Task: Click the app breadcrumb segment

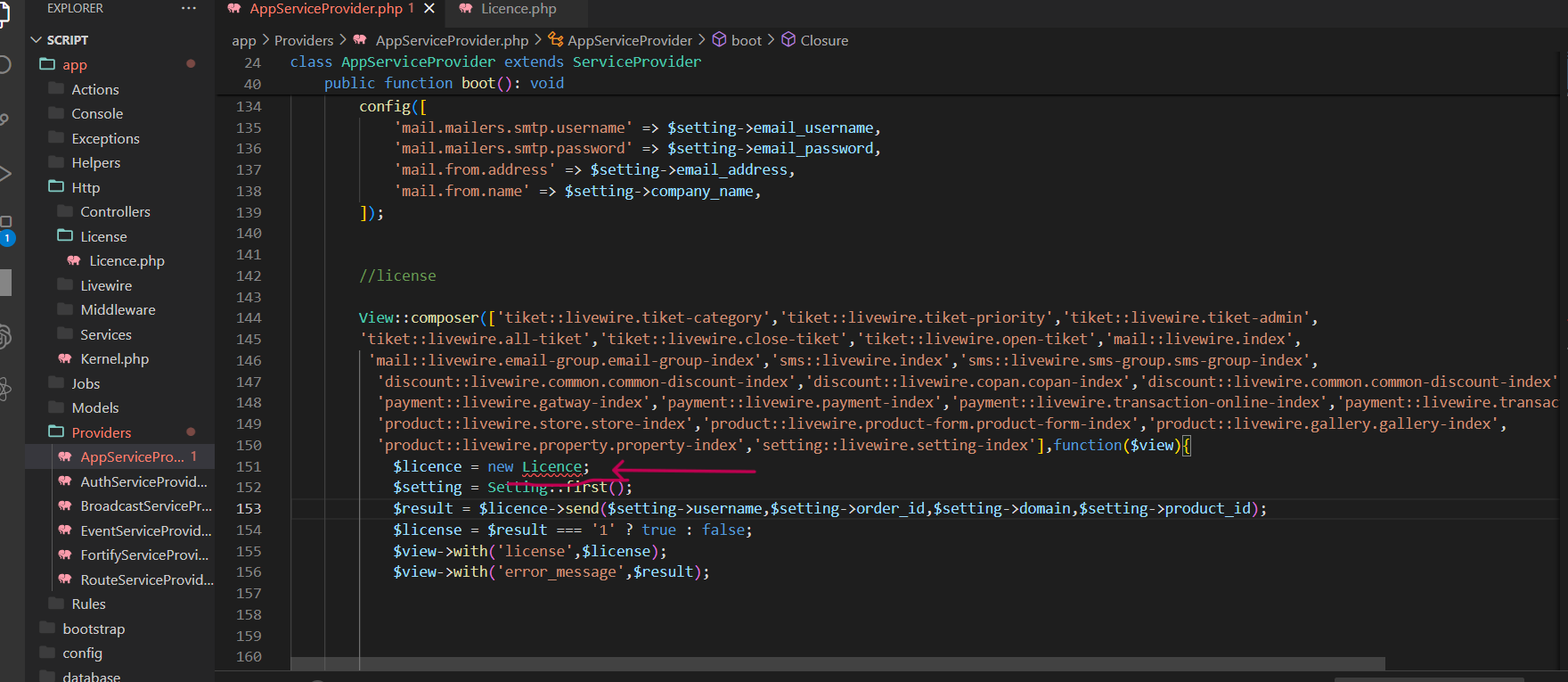Action: click(243, 41)
